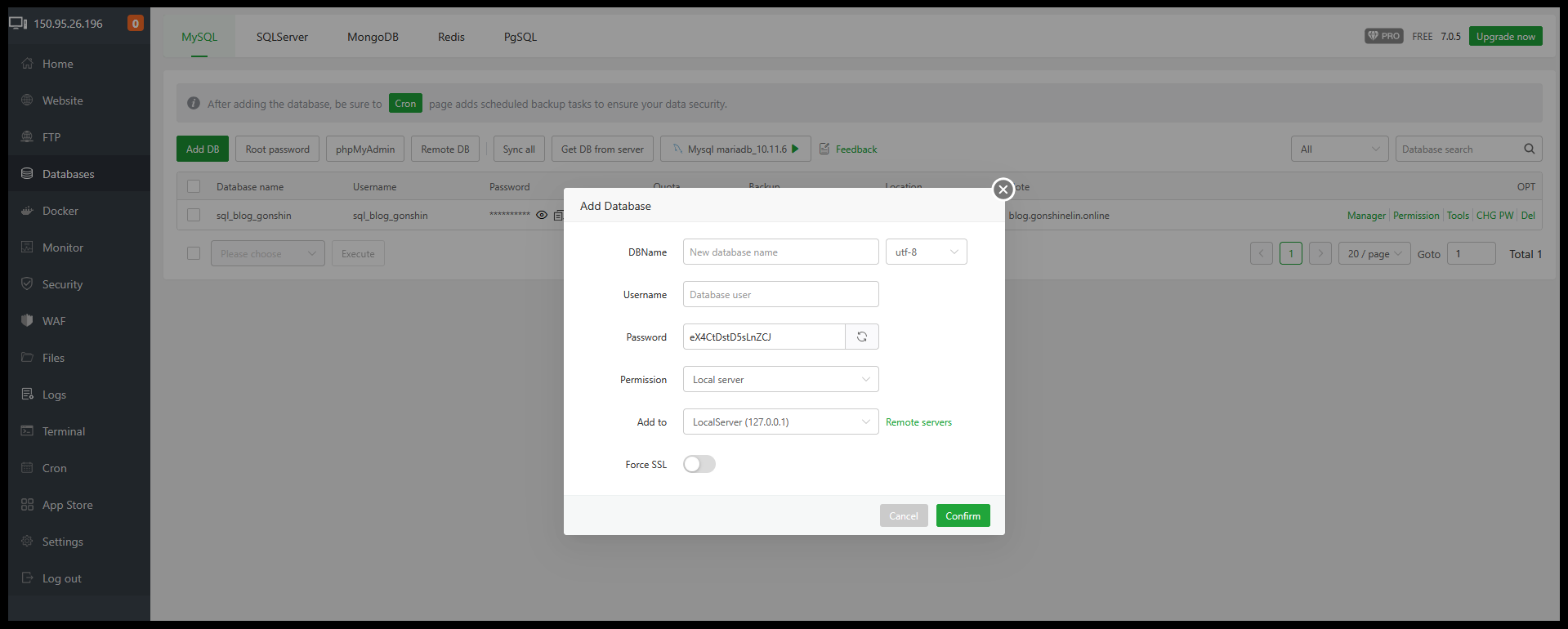Click the Upgrade now button
Screen dimensions: 1568x629
[1506, 36]
